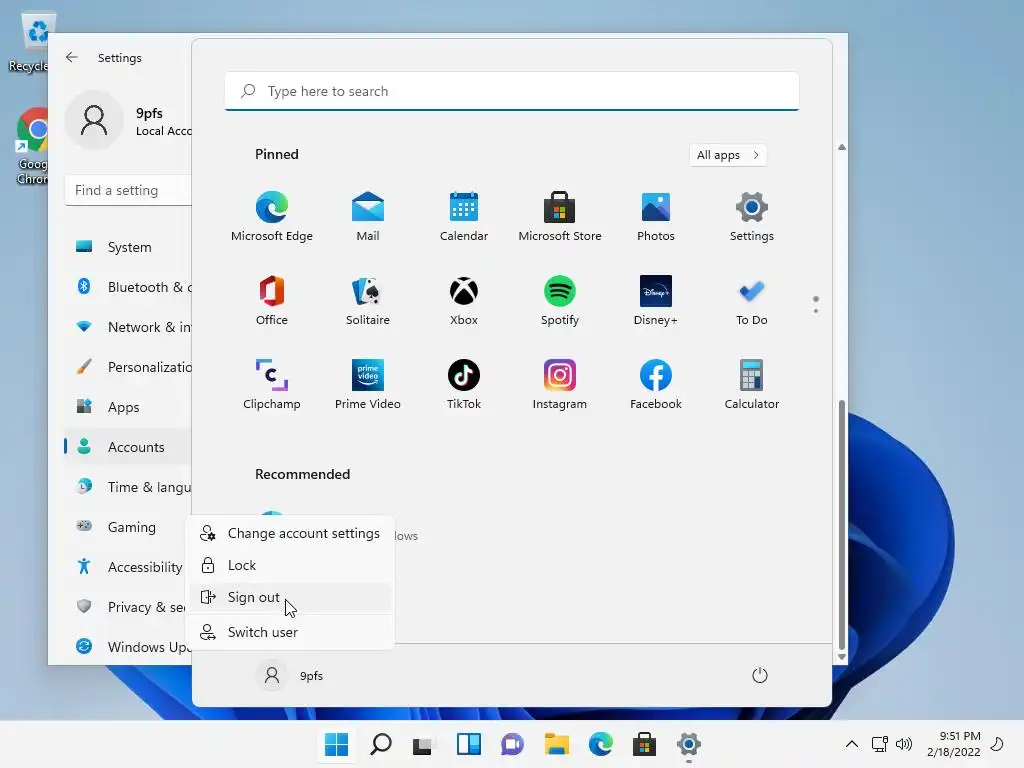This screenshot has width=1024, height=768.
Task: Go back in the Settings window
Action: (x=72, y=57)
